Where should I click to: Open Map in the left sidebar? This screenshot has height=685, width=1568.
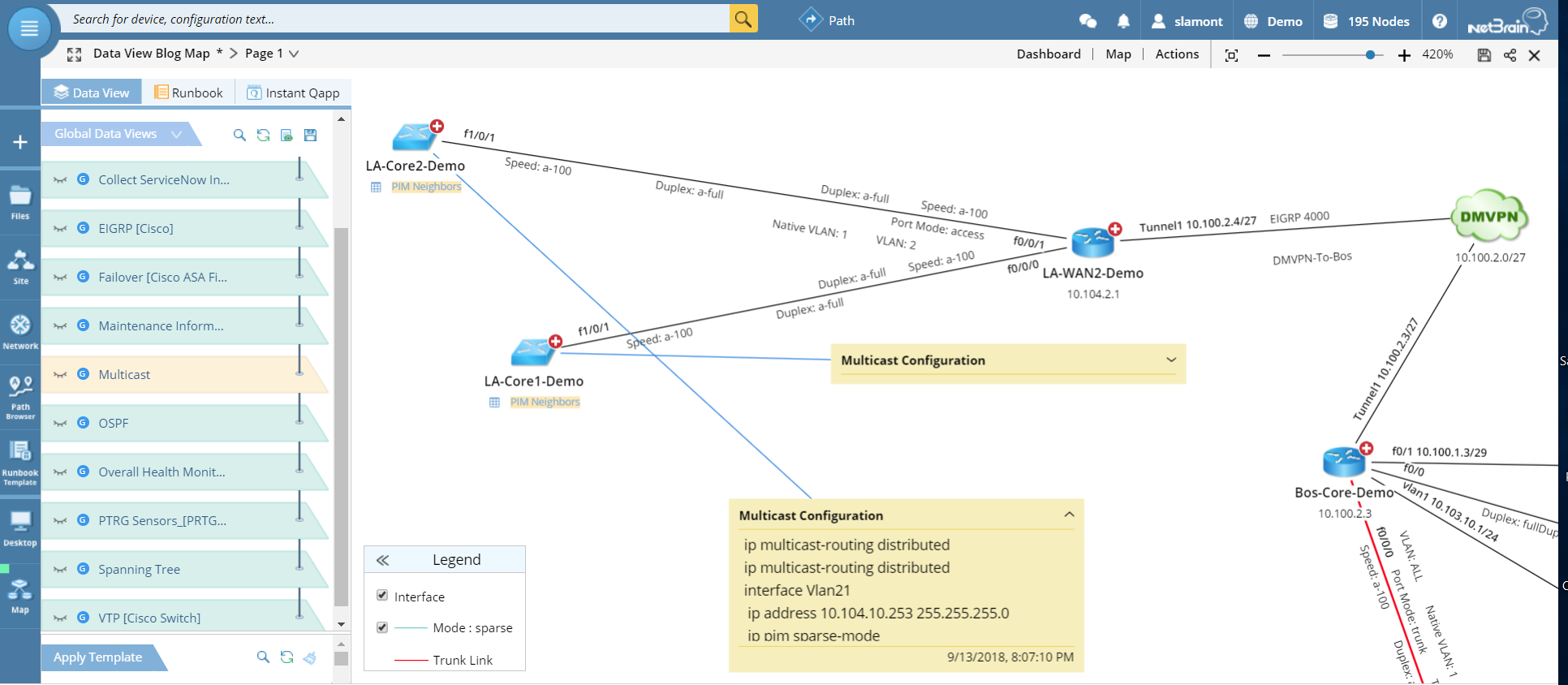tap(20, 596)
